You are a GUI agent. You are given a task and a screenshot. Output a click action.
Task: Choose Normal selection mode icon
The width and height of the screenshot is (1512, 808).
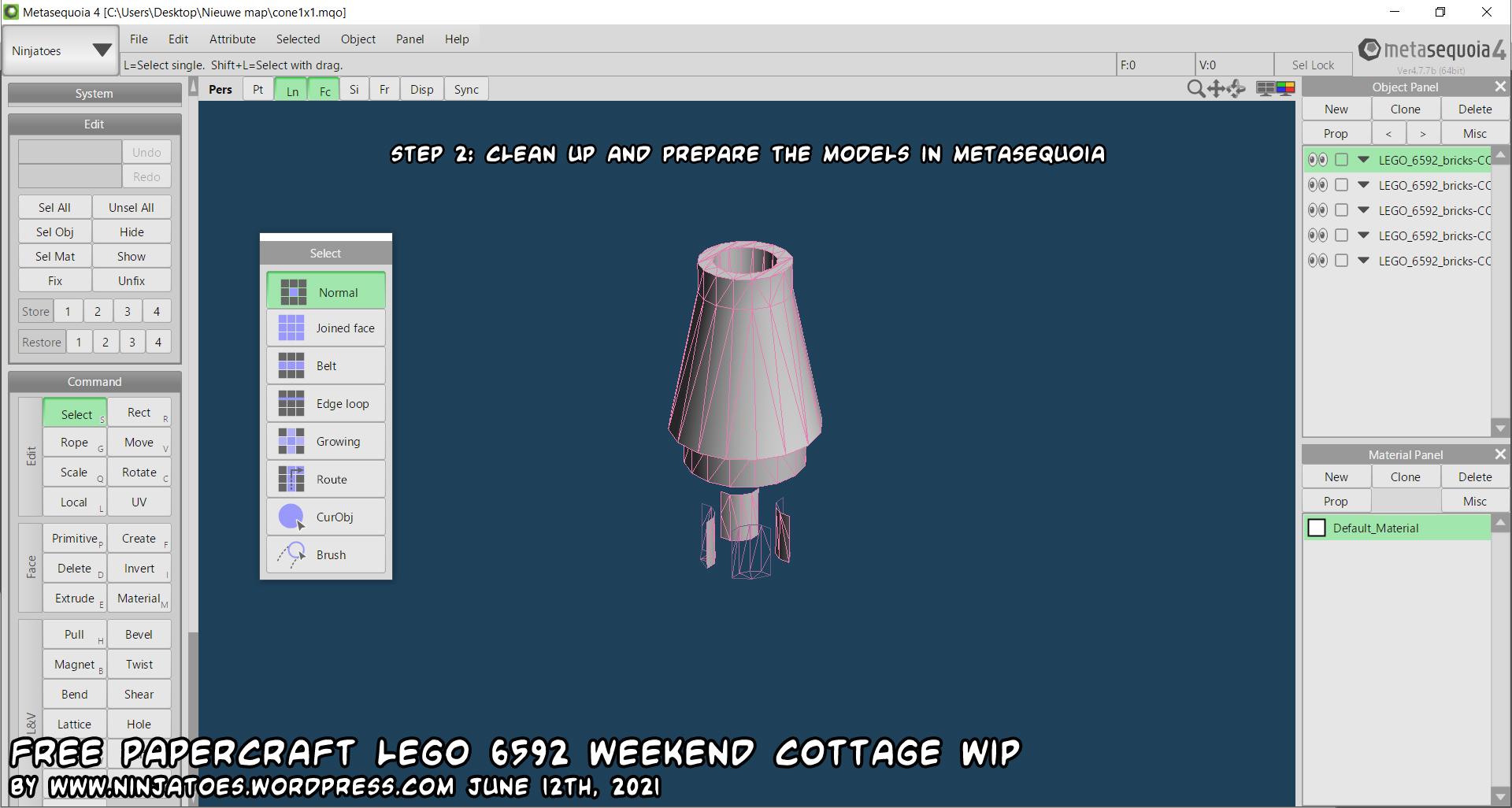point(293,292)
